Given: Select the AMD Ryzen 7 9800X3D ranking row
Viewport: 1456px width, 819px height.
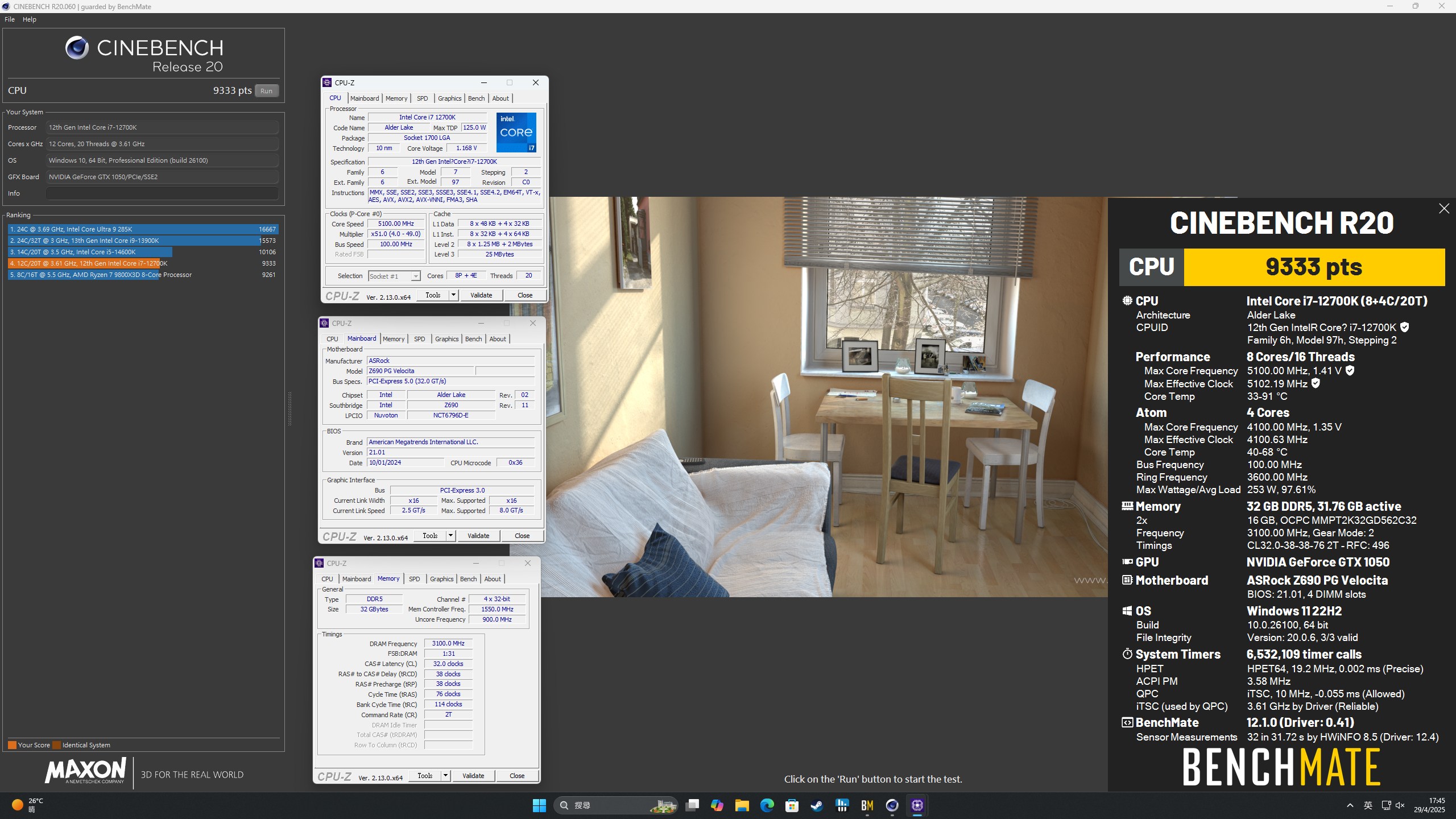Looking at the screenshot, I should click(143, 275).
